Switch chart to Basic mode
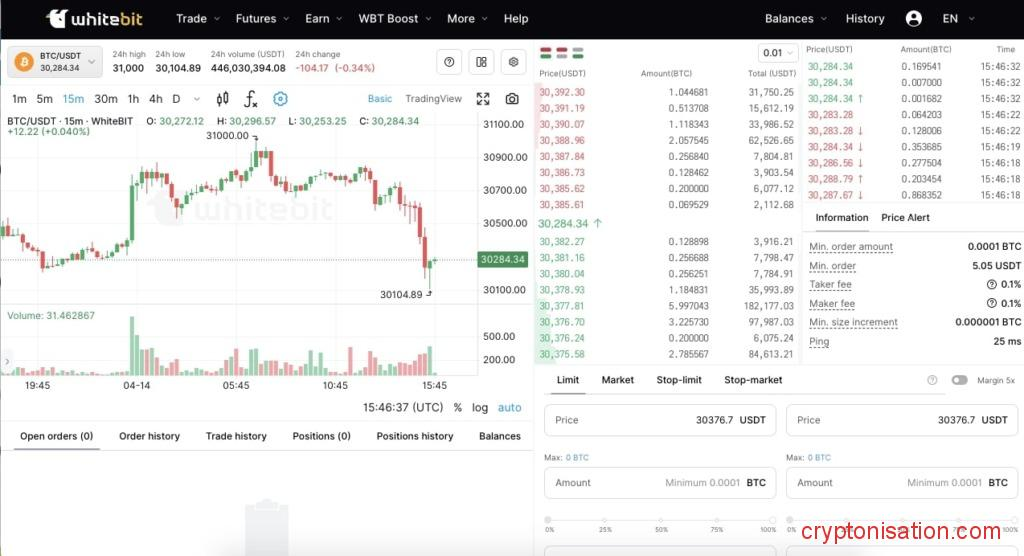This screenshot has width=1024, height=556. click(379, 99)
